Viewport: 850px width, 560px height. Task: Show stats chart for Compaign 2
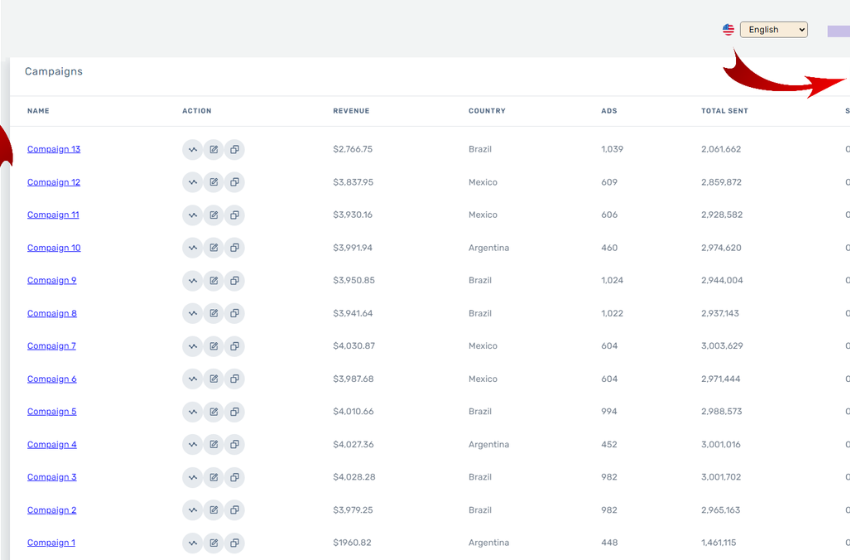(192, 510)
